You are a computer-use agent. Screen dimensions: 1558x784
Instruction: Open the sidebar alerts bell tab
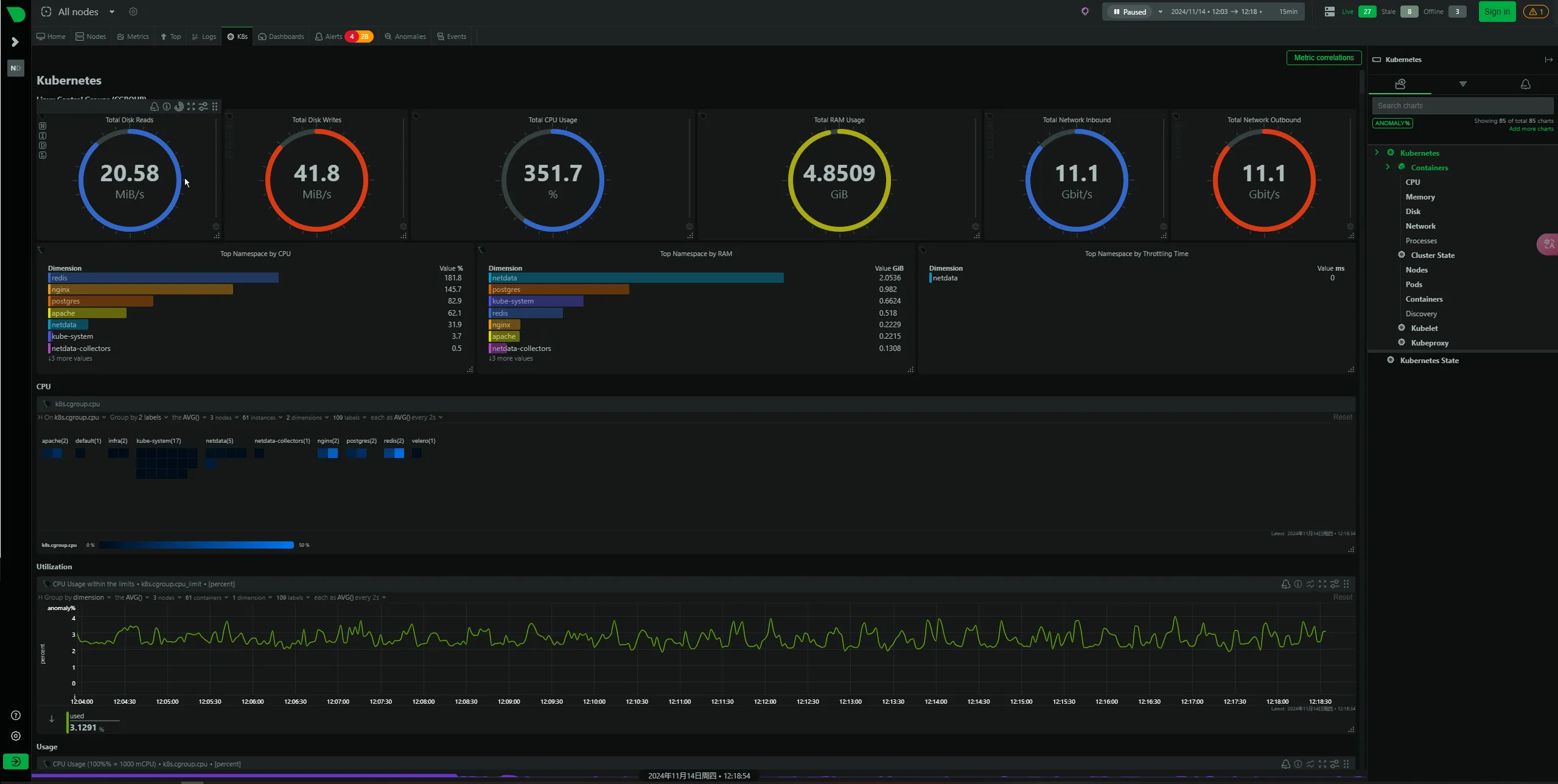click(x=1525, y=84)
